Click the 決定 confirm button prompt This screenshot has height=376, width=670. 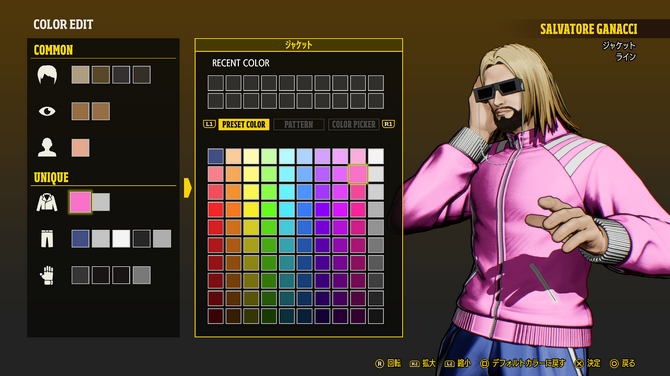coord(588,364)
